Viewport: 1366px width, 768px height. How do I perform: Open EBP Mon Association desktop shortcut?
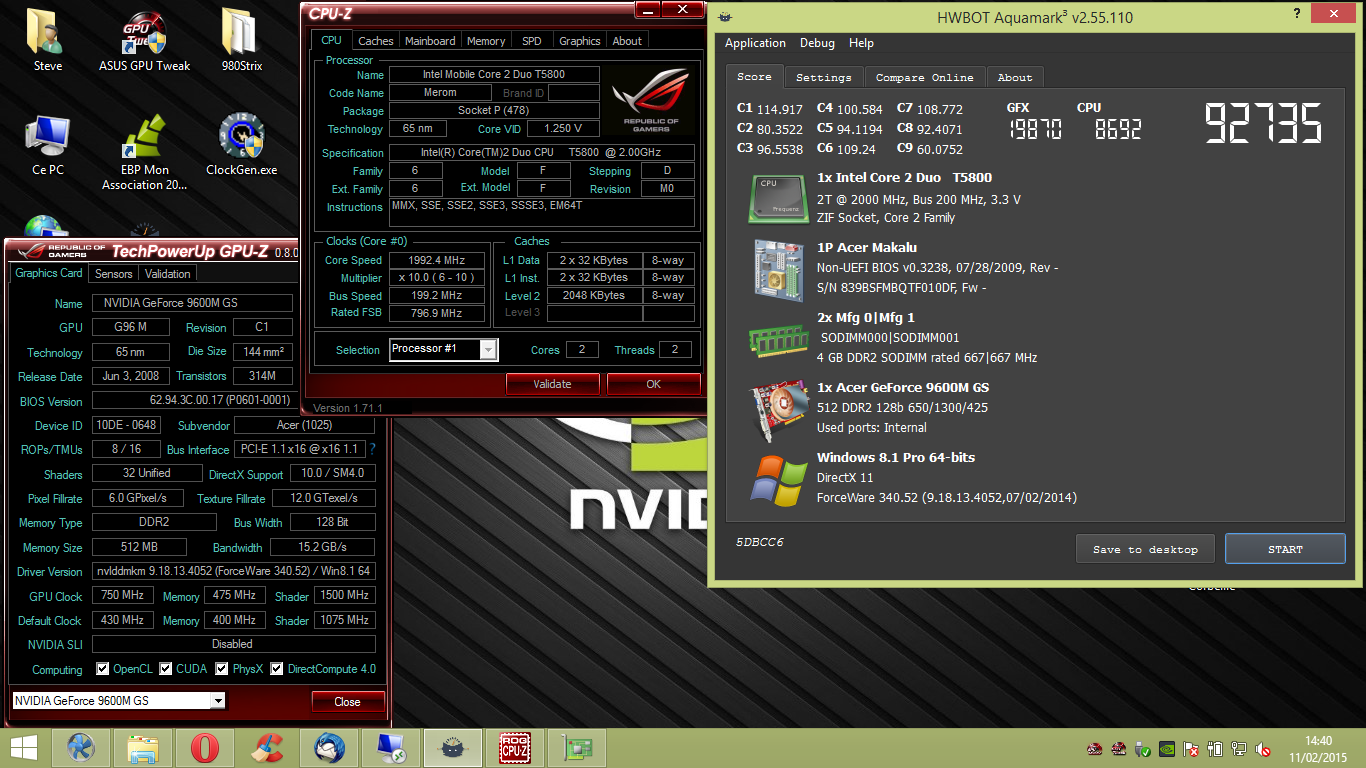145,151
